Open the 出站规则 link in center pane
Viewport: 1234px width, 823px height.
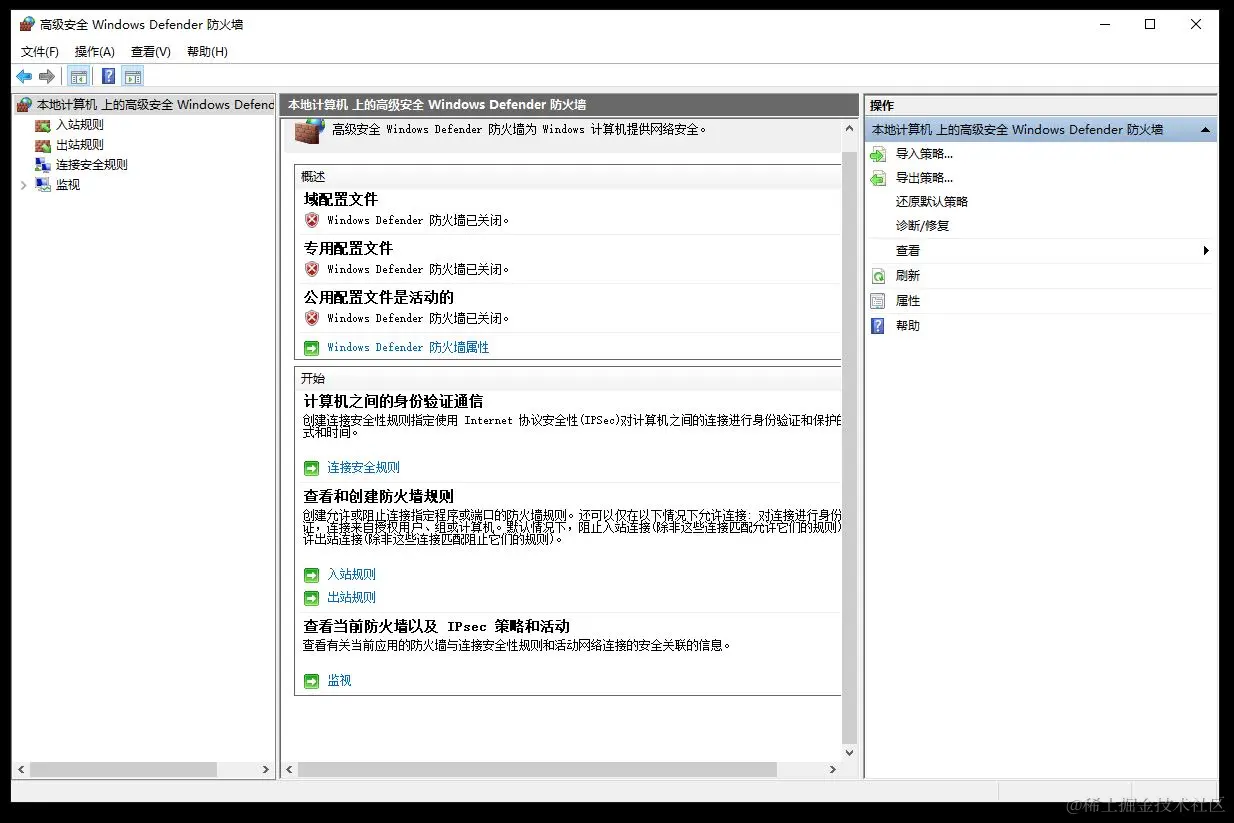click(x=352, y=598)
